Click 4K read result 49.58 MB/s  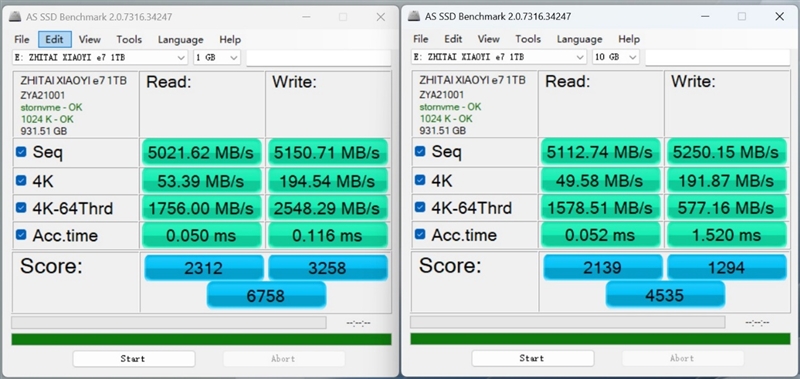point(601,180)
